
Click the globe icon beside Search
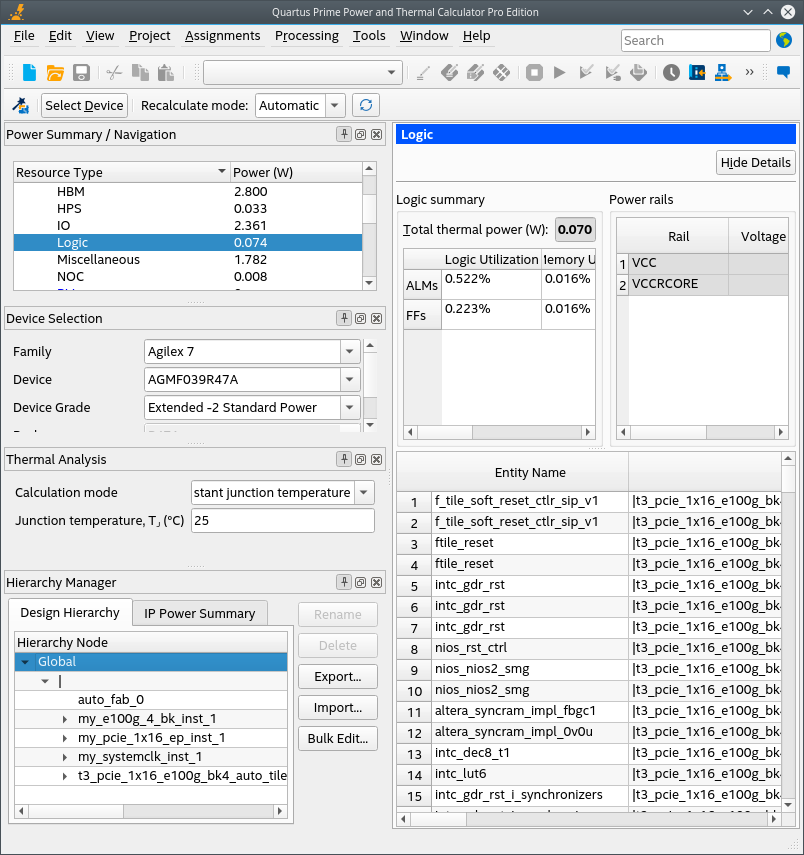[785, 41]
